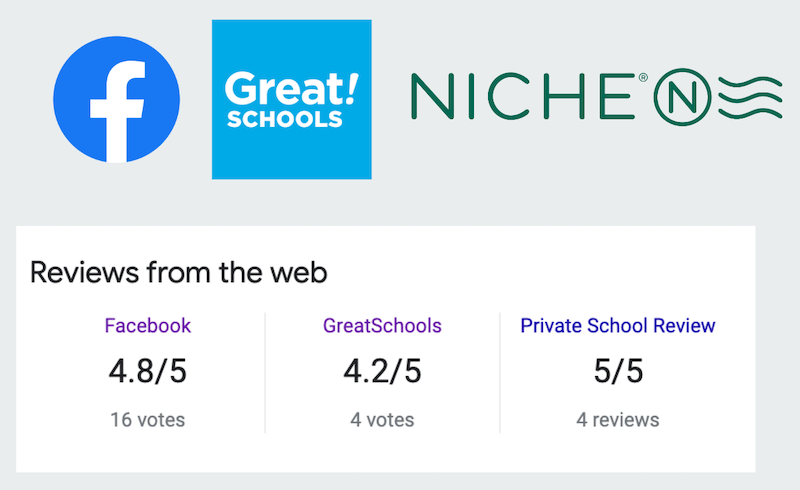Click the divider between GreatSchools and Private School Review
The width and height of the screenshot is (800, 490).
(500, 372)
